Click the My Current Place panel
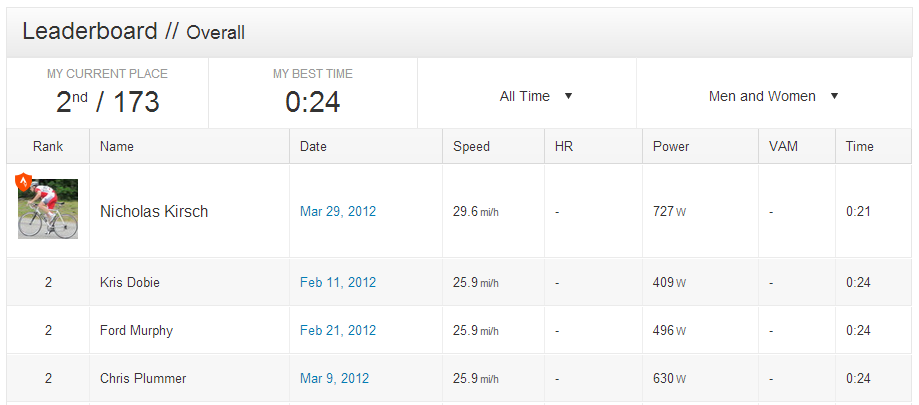 107,93
